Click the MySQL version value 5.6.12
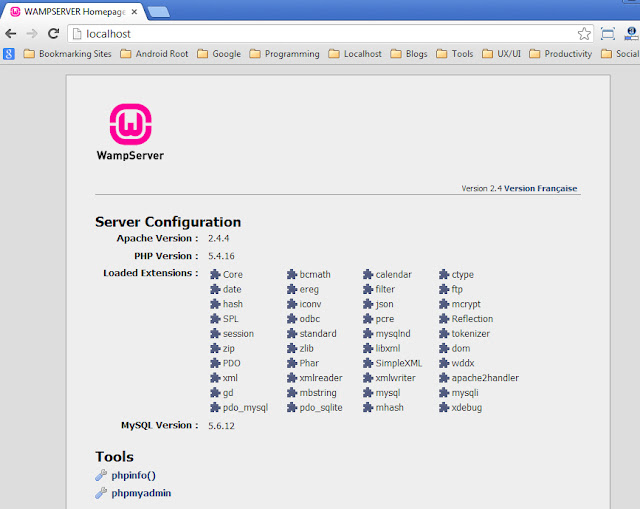The image size is (640, 509). click(221, 426)
